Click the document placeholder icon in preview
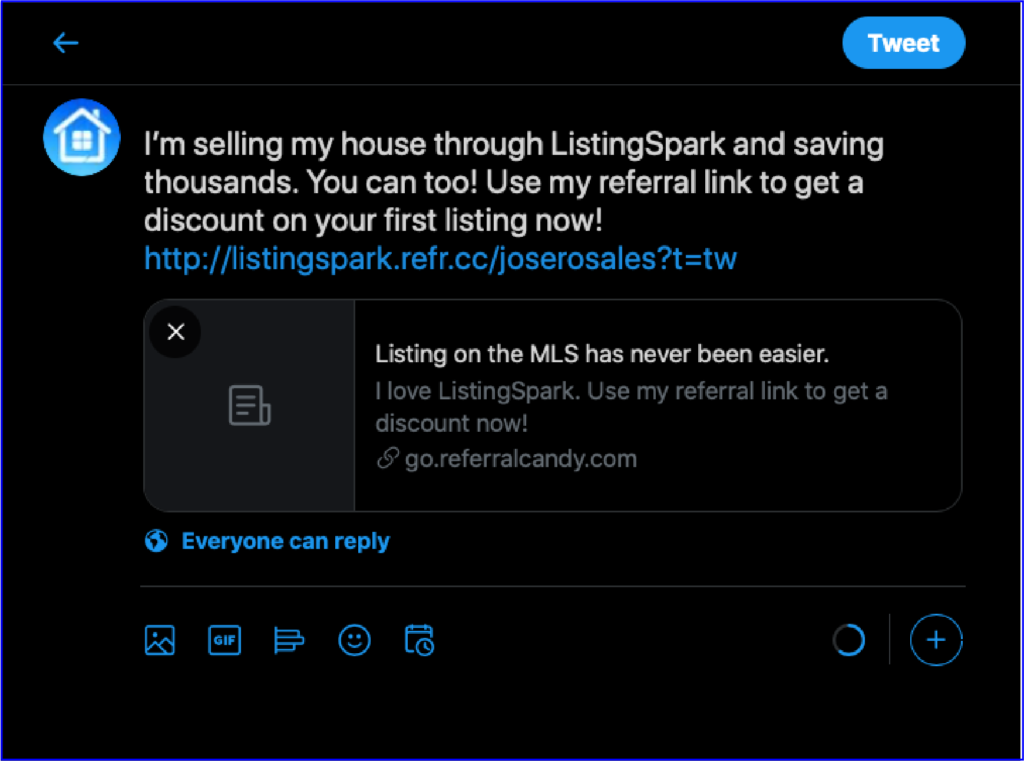 (249, 406)
